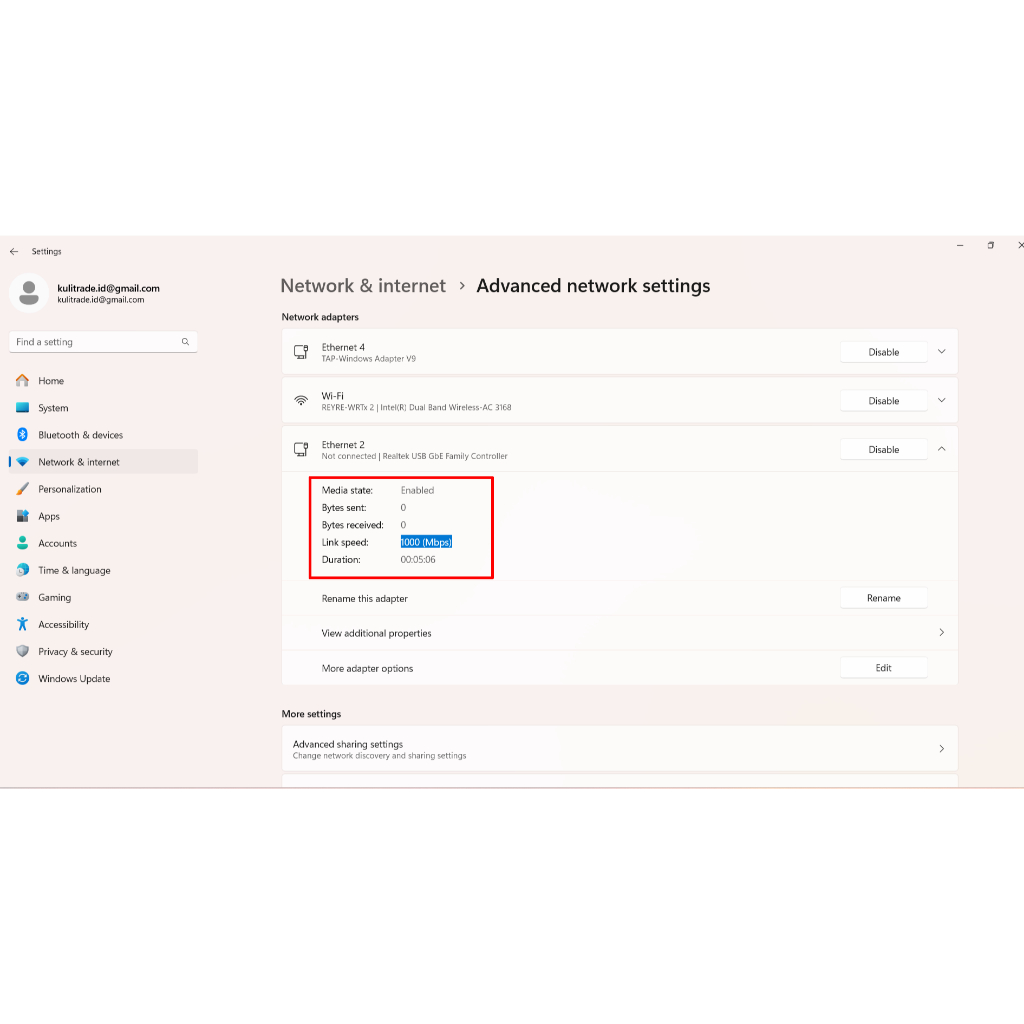
Task: Click the TAP-Windows Adapter V9 text
Action: pyautogui.click(x=368, y=359)
